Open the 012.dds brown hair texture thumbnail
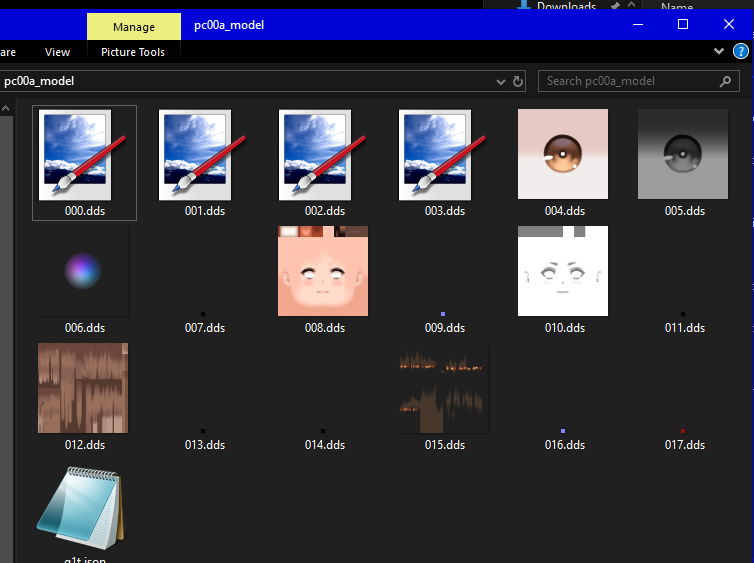 point(83,388)
